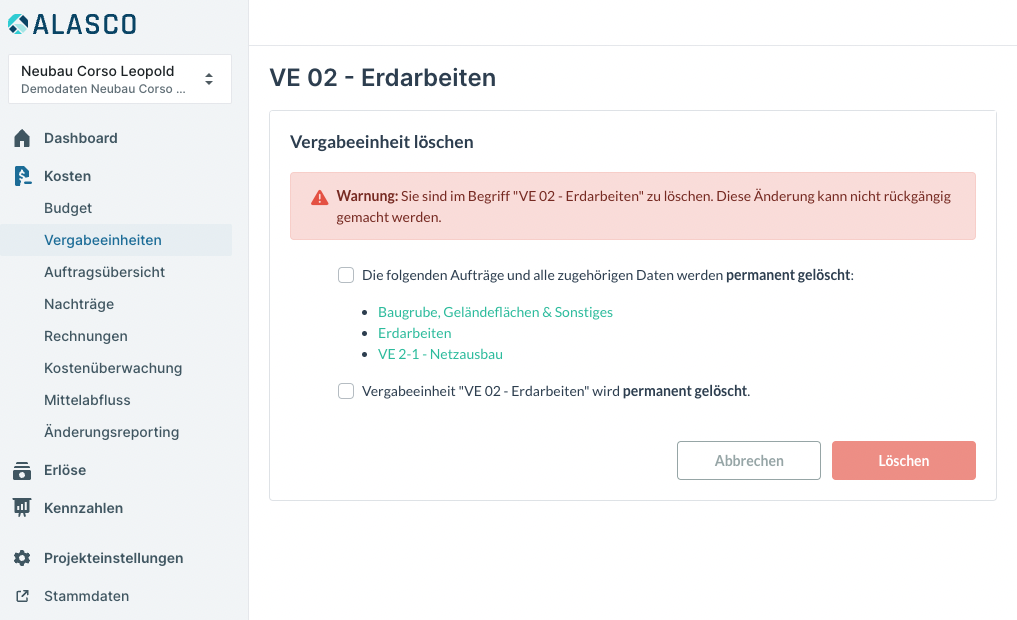Click the Stammdaten external link icon
This screenshot has height=620, width=1017.
pyautogui.click(x=22, y=596)
